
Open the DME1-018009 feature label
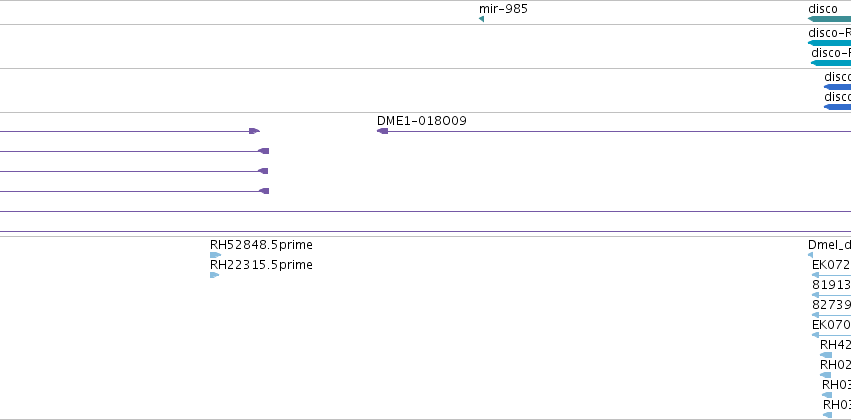click(x=422, y=120)
